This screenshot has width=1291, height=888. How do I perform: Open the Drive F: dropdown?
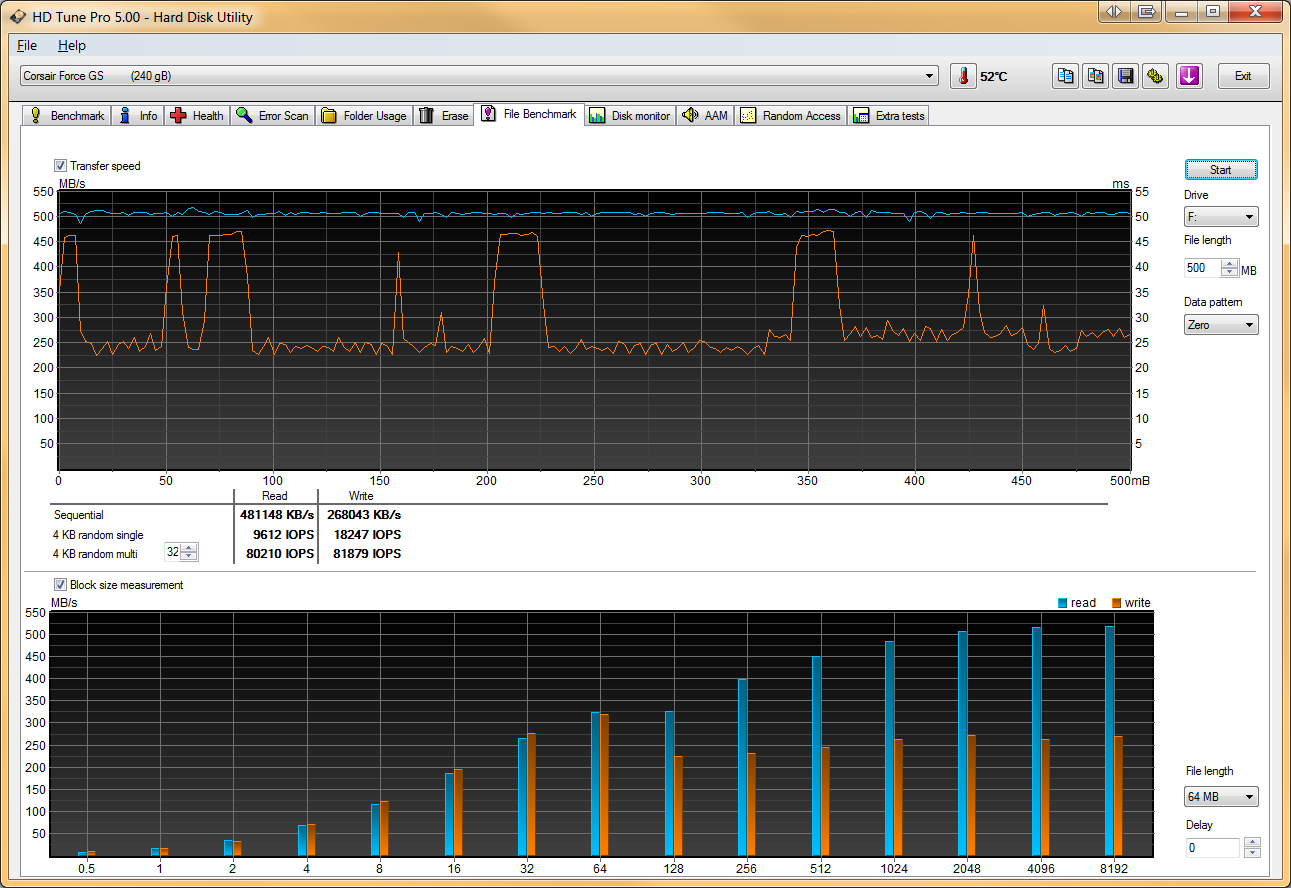1220,217
